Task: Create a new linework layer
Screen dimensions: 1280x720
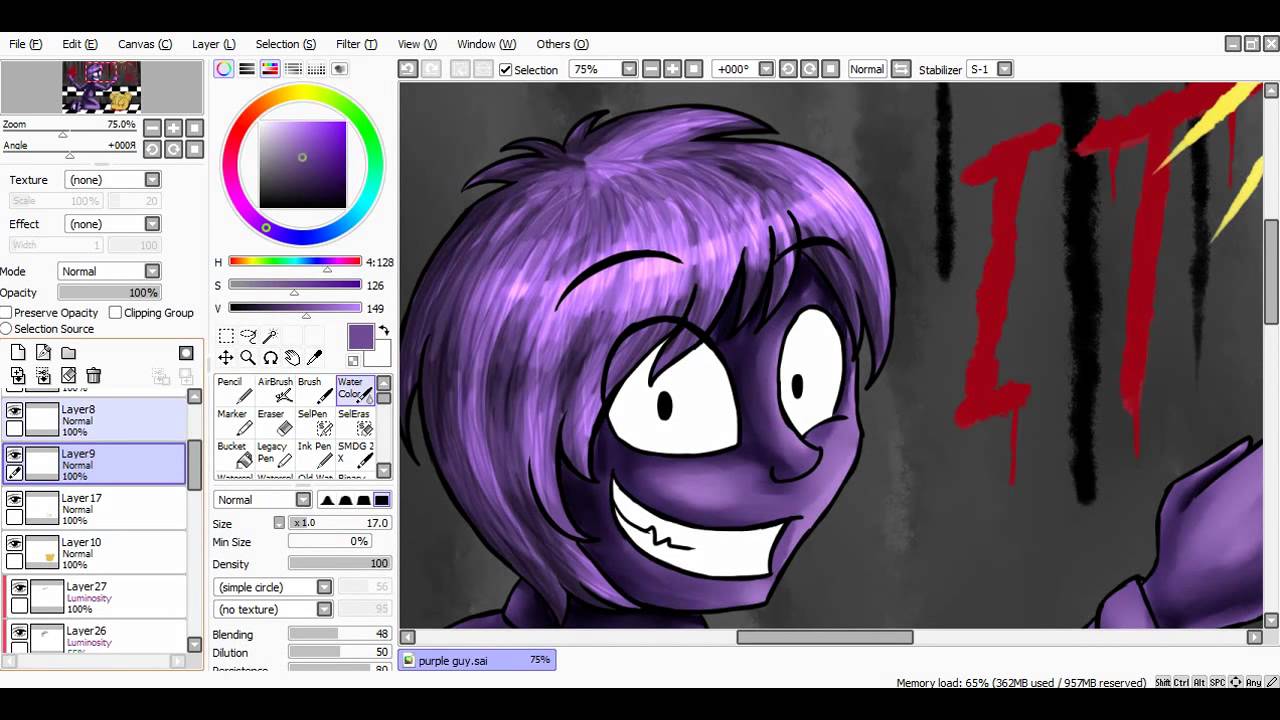Action: [x=43, y=353]
